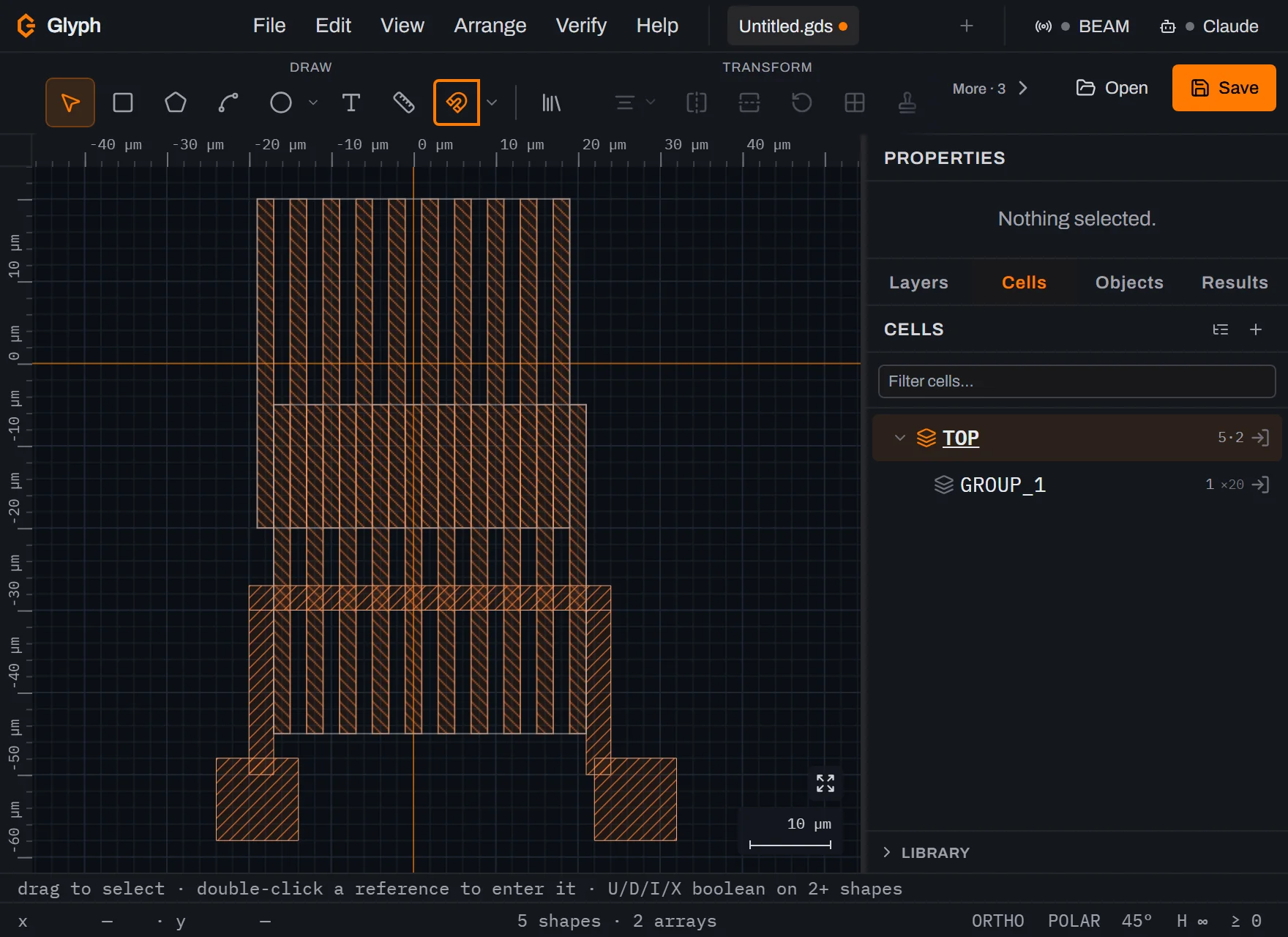Expand More · 3 transform tools
1288x937 pixels.
(x=990, y=89)
